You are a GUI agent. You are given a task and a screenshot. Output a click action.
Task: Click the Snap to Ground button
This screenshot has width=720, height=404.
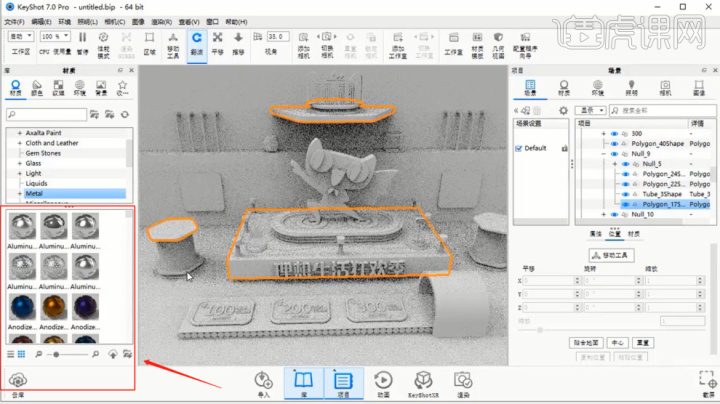point(586,343)
